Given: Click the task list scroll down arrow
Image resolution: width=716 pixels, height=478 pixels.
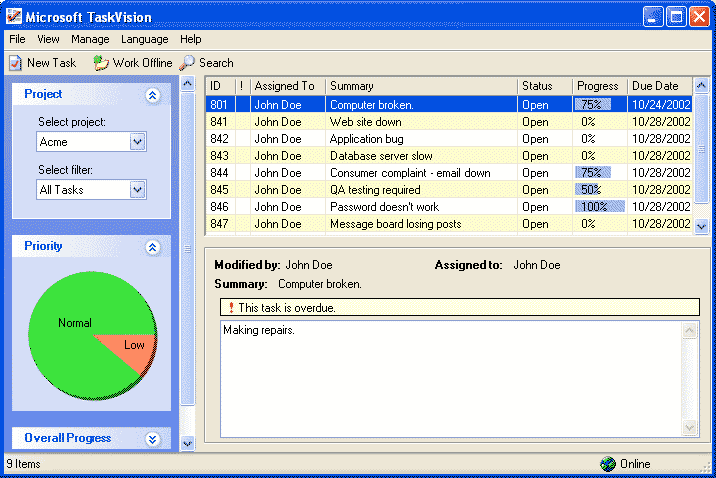Looking at the screenshot, I should 701,226.
